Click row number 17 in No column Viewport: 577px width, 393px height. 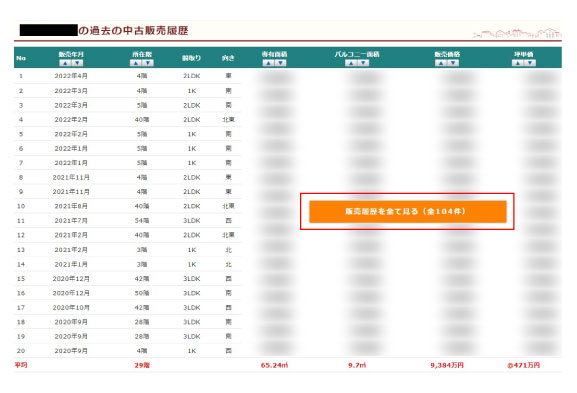(x=21, y=308)
